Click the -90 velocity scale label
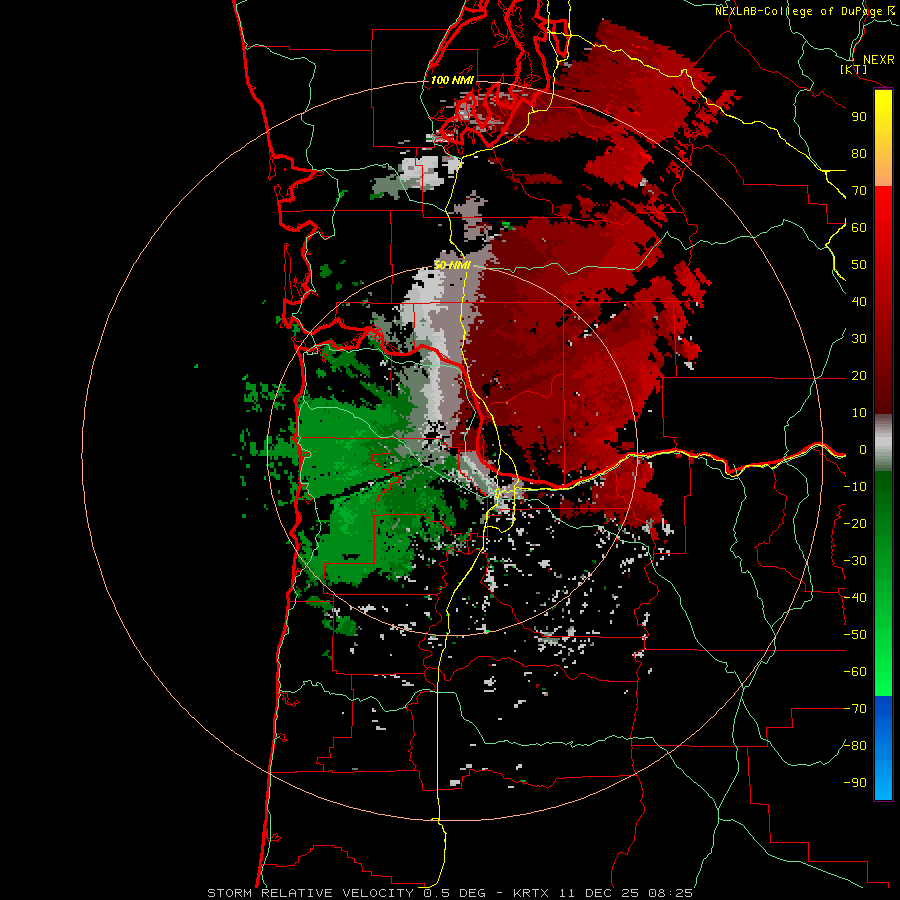This screenshot has width=900, height=900. click(x=855, y=783)
